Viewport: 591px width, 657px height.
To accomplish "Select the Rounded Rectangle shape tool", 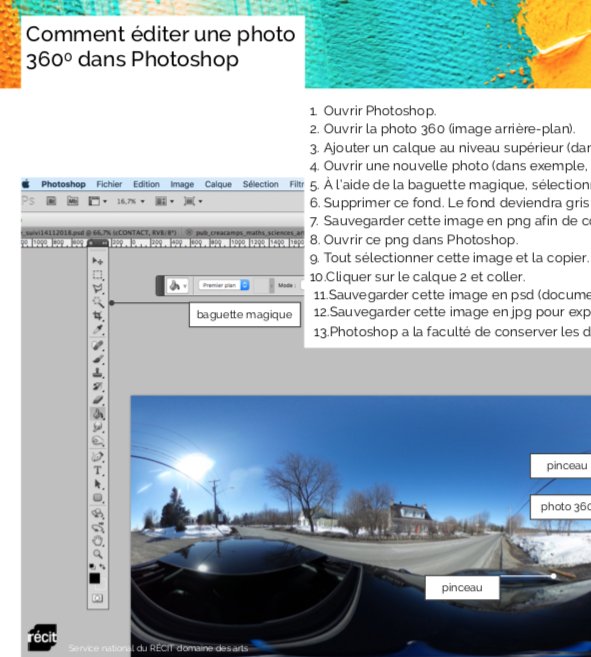I will point(98,498).
